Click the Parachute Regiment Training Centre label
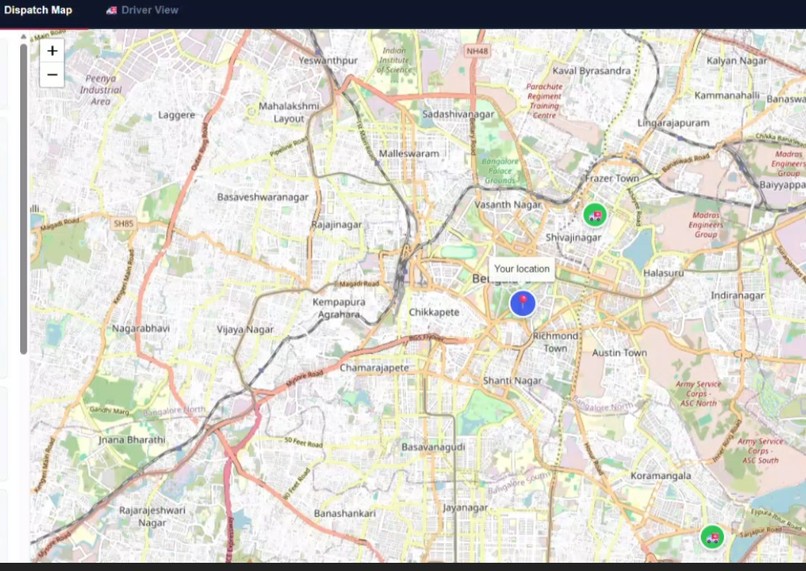Screen dimensions: 806x571 (x=544, y=101)
